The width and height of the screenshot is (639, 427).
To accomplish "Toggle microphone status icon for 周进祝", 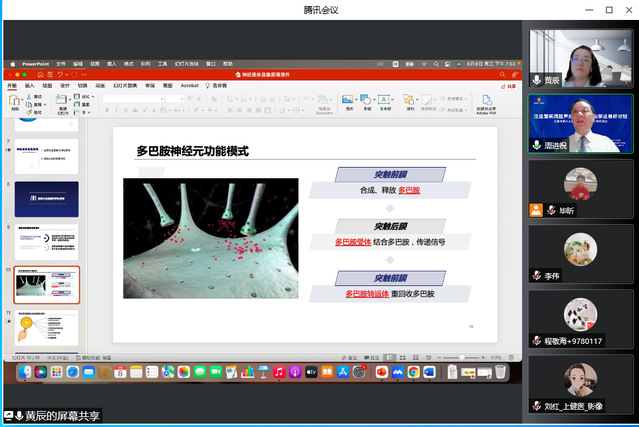I will (536, 145).
